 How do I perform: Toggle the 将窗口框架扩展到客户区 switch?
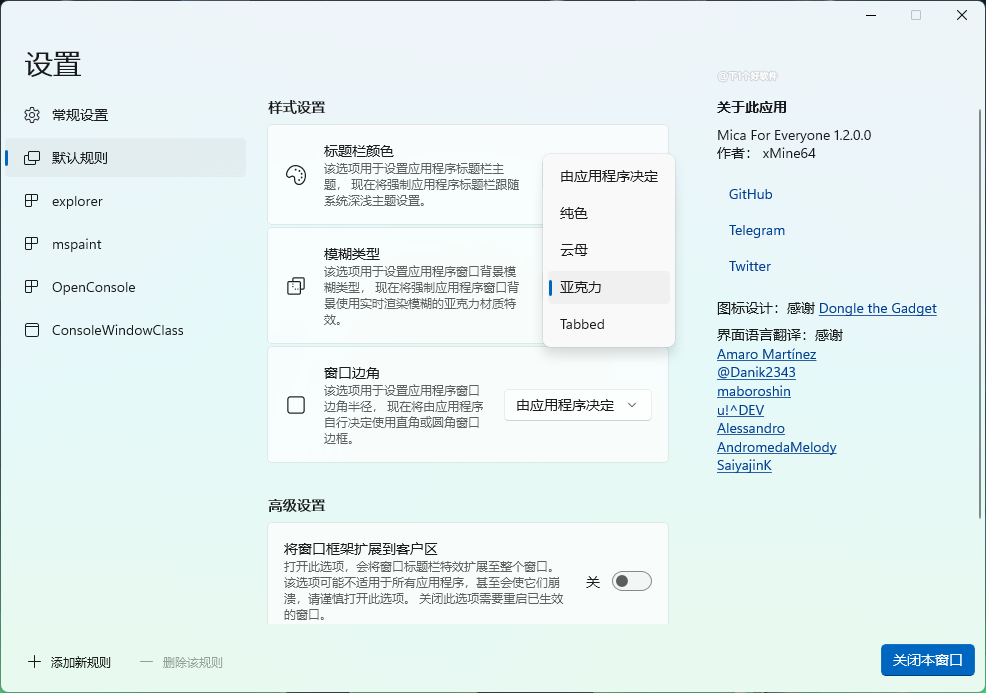631,581
